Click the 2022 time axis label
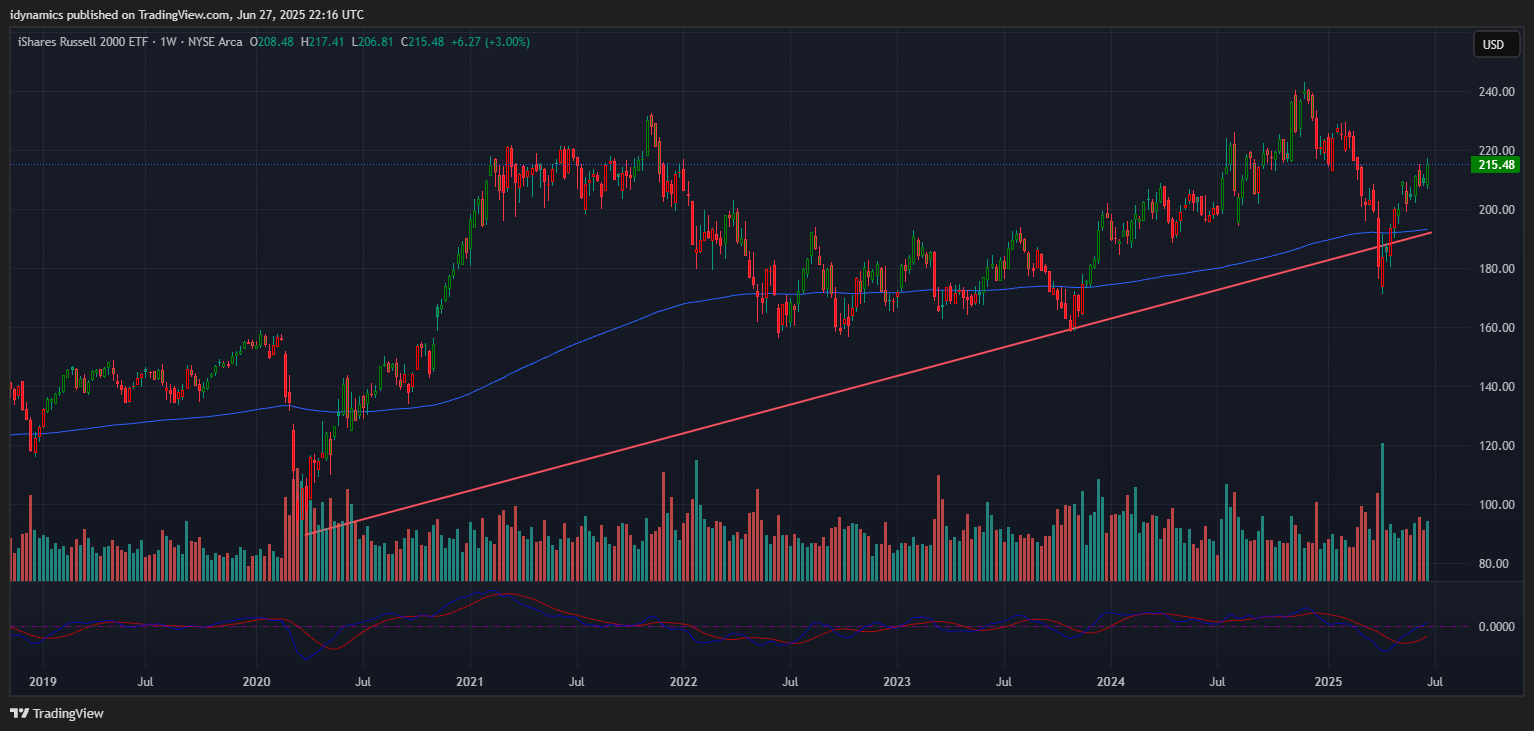 (x=683, y=682)
